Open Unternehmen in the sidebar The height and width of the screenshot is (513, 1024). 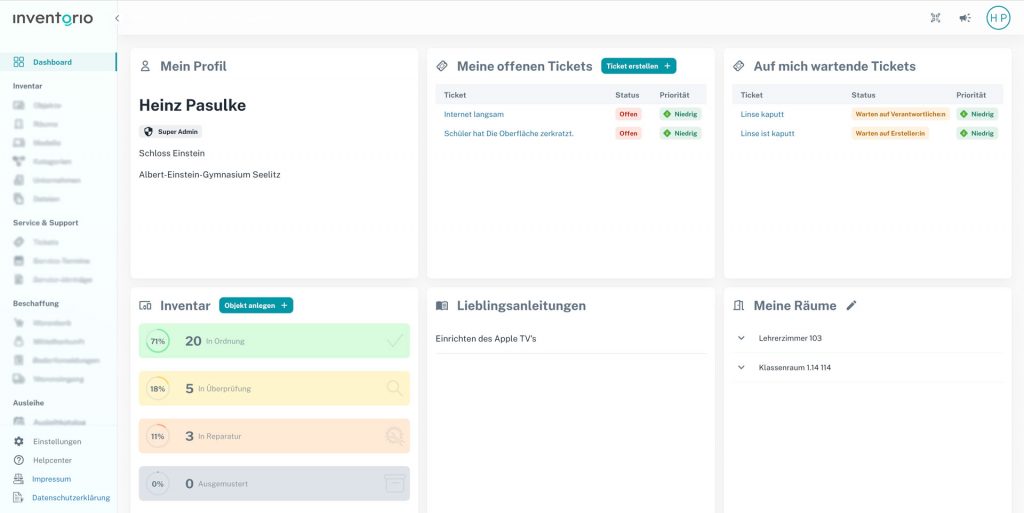(57, 180)
